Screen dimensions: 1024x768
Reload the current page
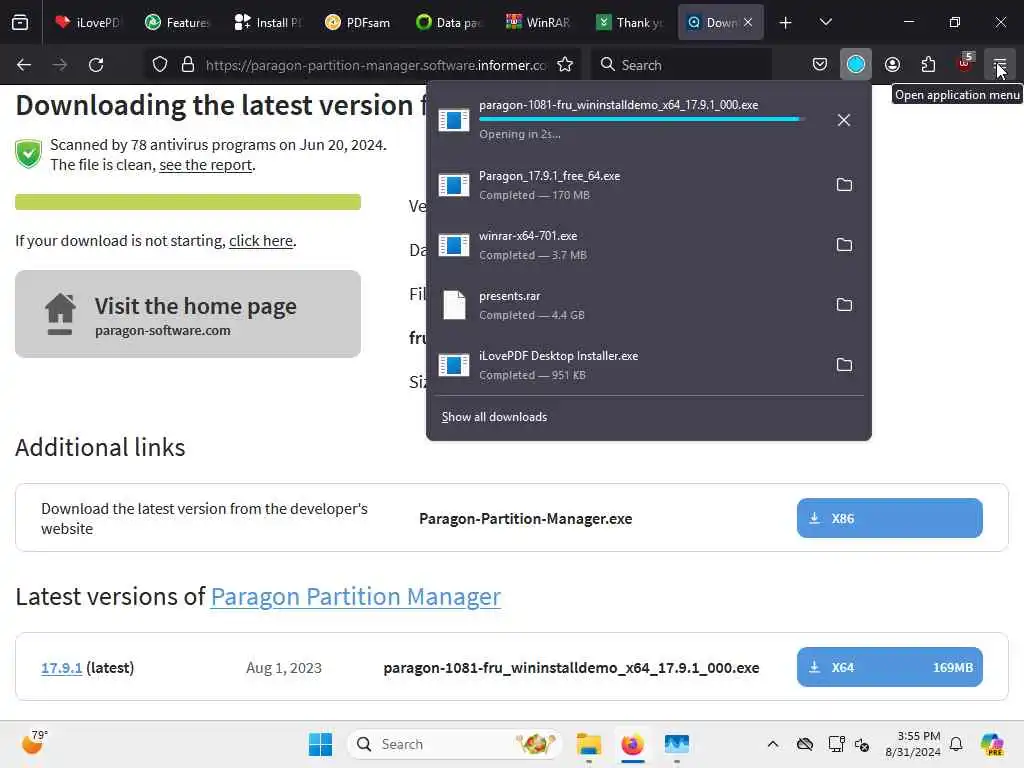pos(96,65)
